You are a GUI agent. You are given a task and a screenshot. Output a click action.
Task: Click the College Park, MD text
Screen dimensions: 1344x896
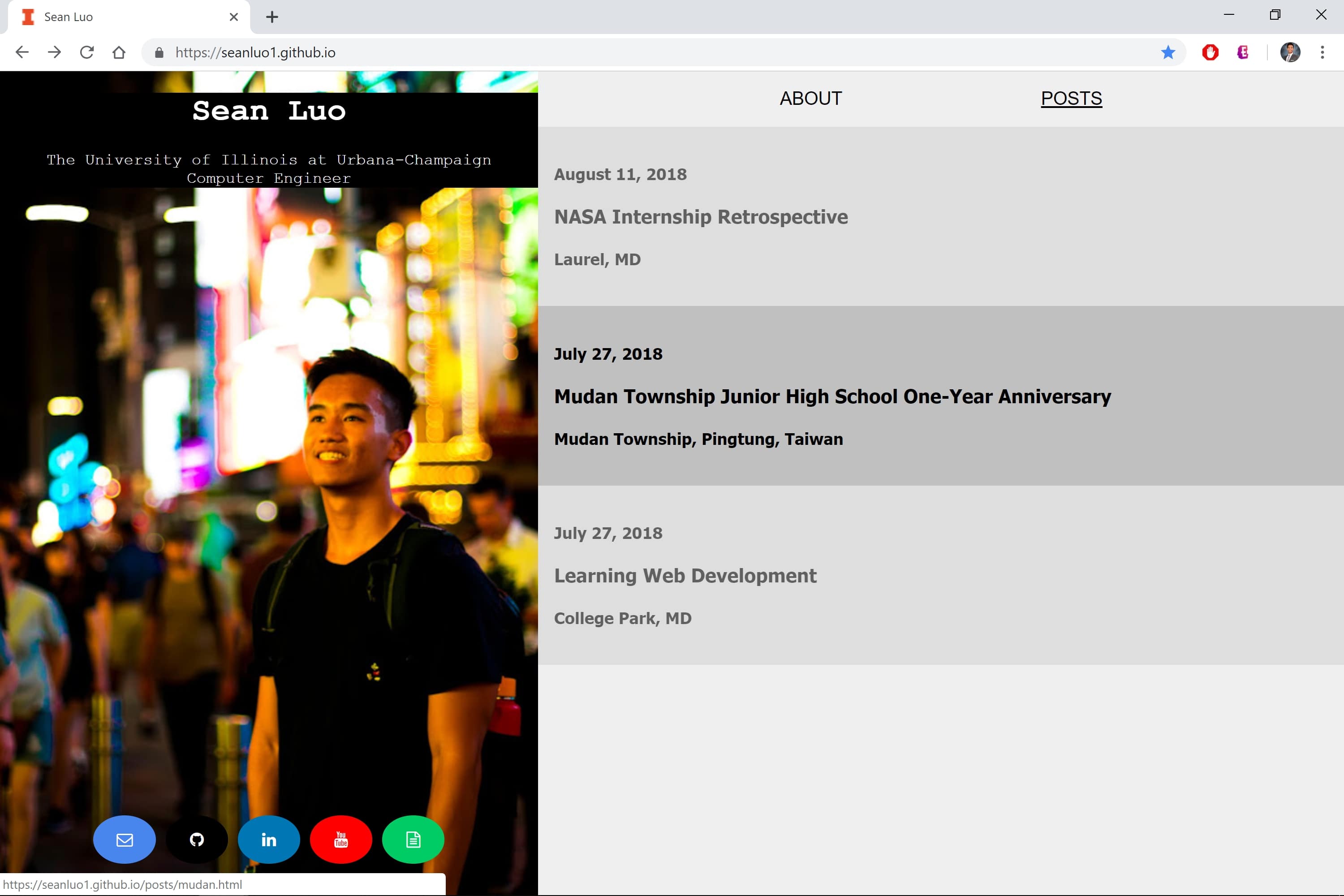[x=622, y=618]
